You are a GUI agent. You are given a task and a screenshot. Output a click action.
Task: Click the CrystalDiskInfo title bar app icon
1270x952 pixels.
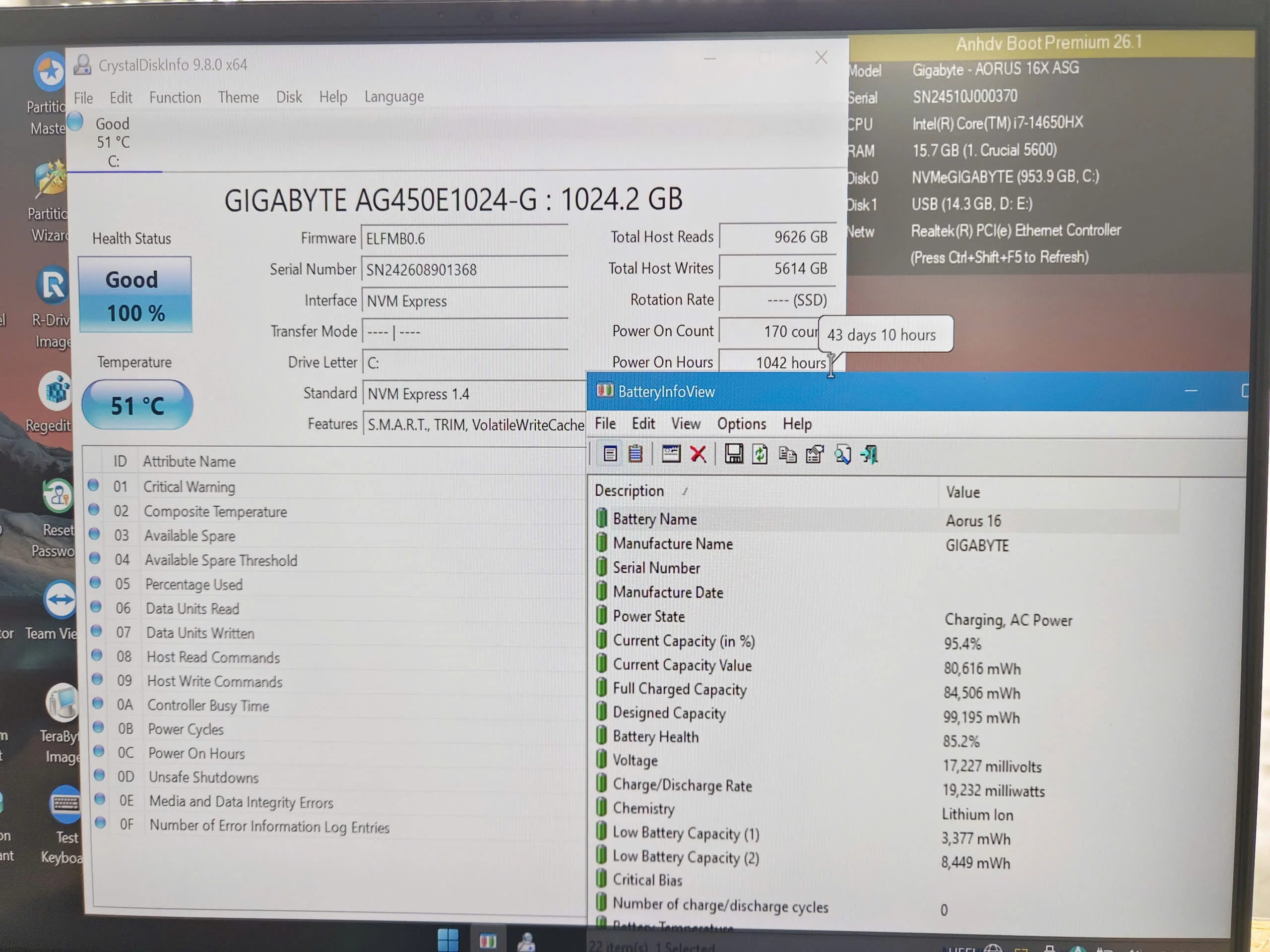[x=83, y=65]
